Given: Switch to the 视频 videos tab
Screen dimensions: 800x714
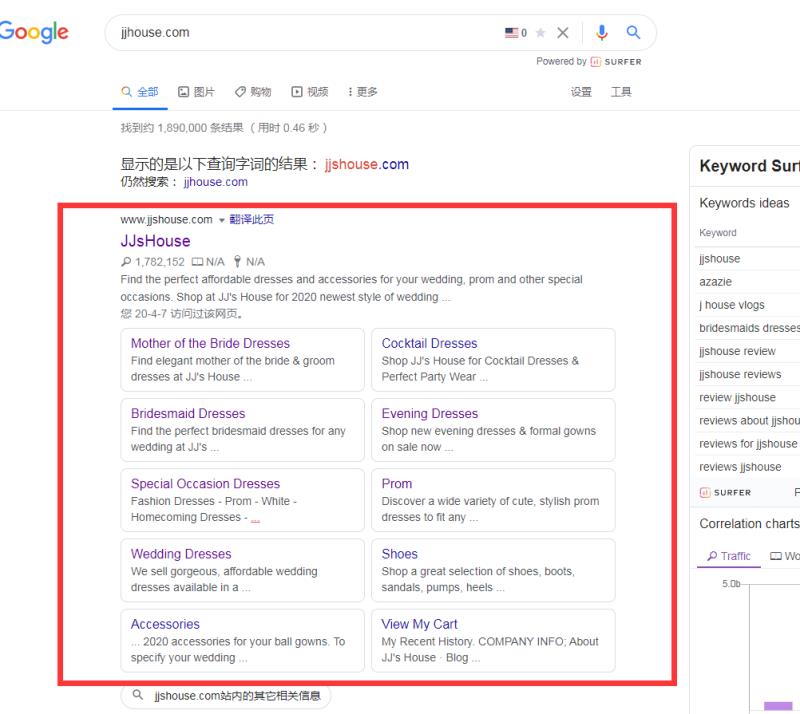Looking at the screenshot, I should tap(310, 92).
